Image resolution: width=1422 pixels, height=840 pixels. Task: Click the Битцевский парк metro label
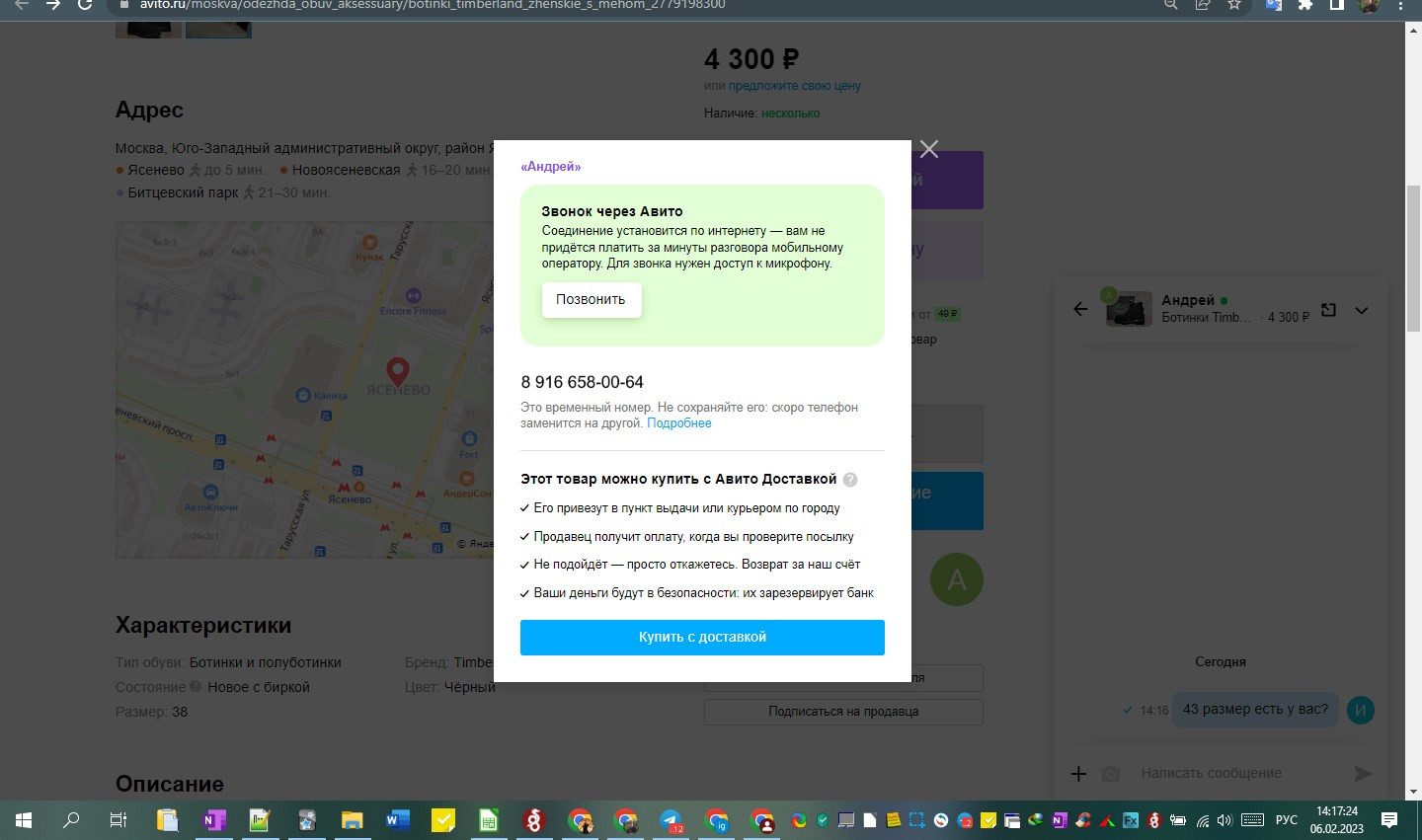click(184, 192)
